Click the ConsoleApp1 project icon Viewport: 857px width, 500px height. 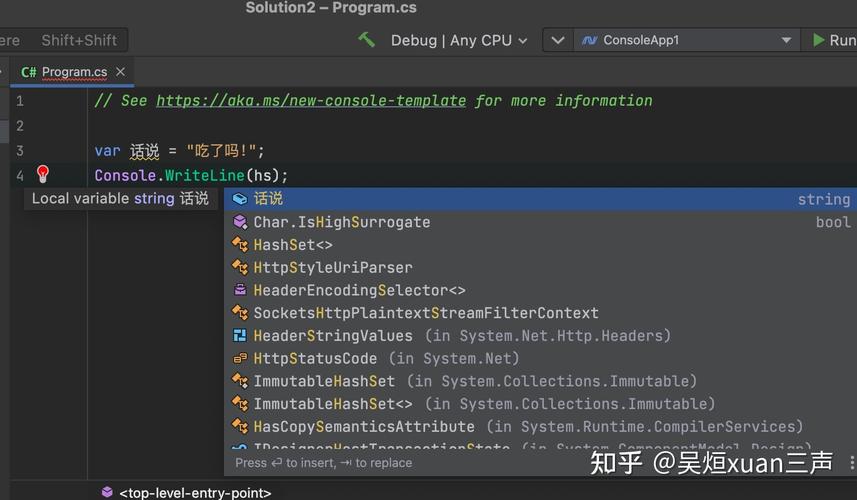point(589,40)
